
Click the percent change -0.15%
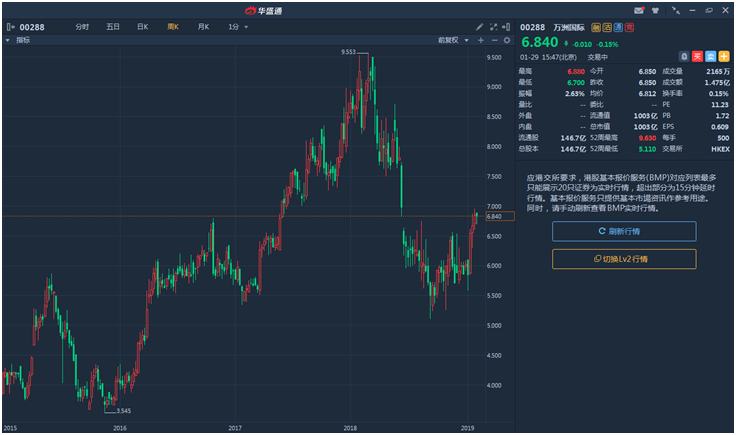(x=607, y=45)
